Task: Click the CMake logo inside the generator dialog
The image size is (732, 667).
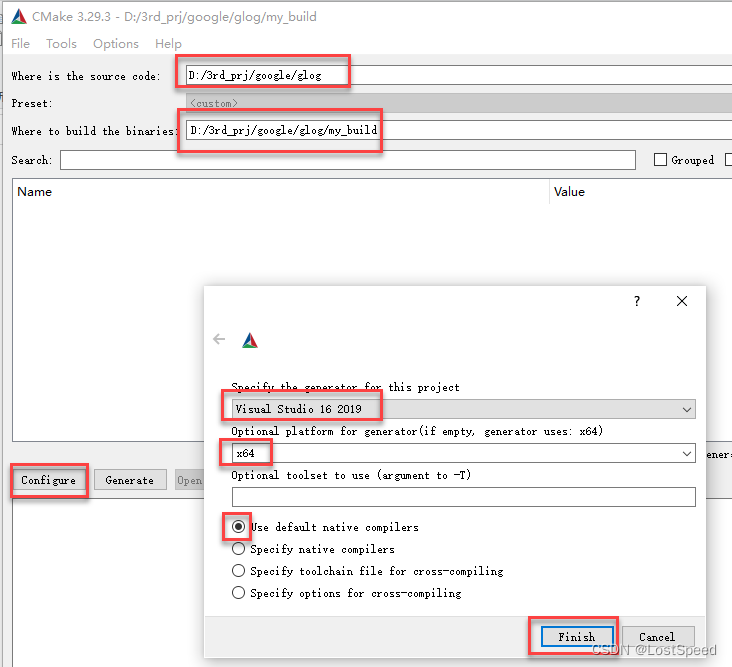Action: click(250, 340)
